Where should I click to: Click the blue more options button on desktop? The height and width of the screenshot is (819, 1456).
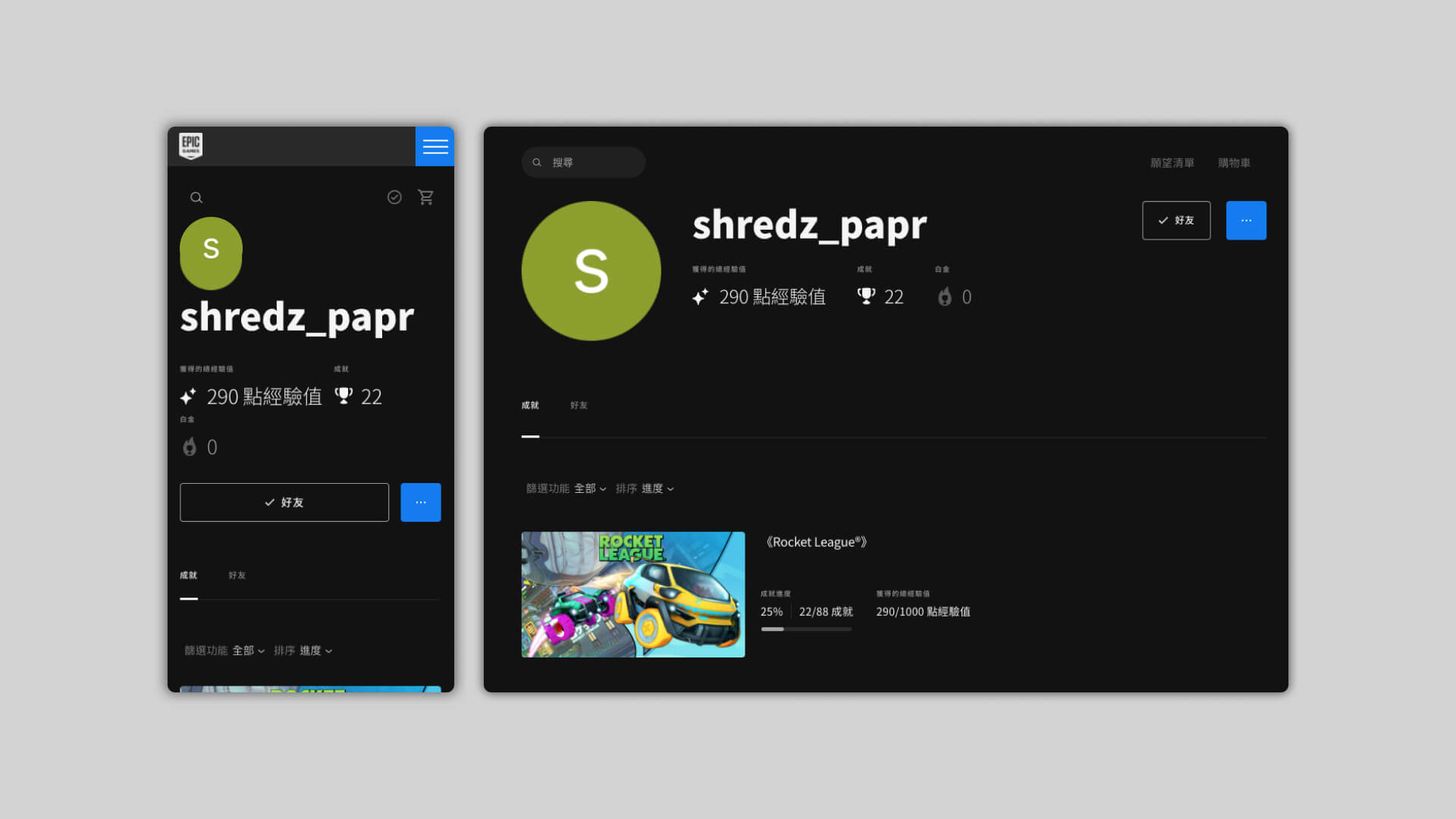click(1246, 221)
